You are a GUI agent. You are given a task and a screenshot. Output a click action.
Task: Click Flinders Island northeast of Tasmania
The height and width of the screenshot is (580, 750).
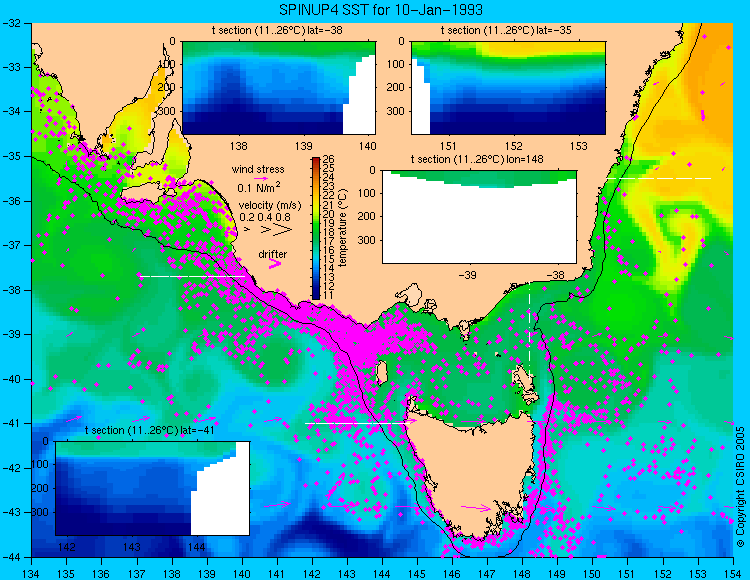pyautogui.click(x=525, y=383)
